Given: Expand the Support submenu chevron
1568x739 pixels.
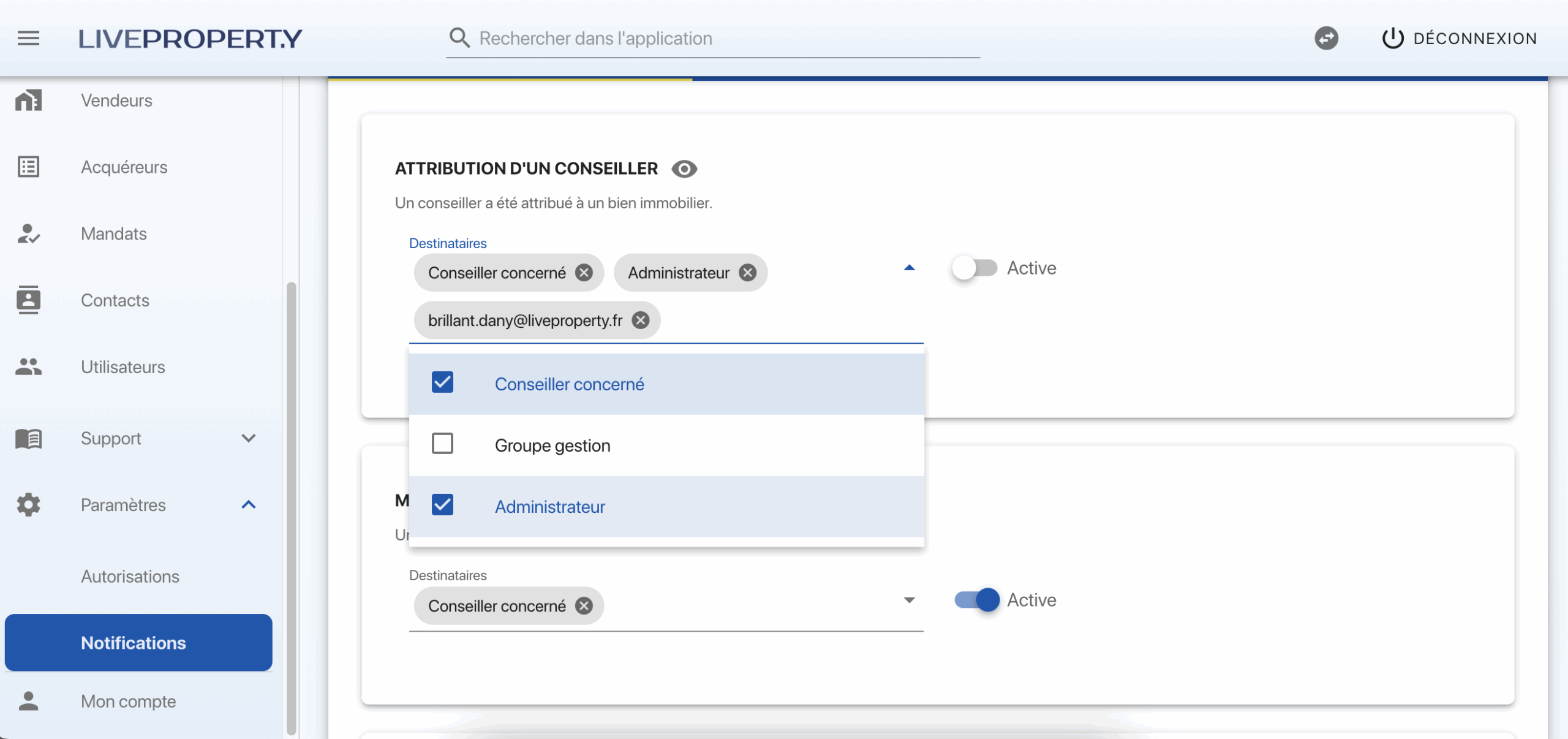Looking at the screenshot, I should pyautogui.click(x=248, y=438).
